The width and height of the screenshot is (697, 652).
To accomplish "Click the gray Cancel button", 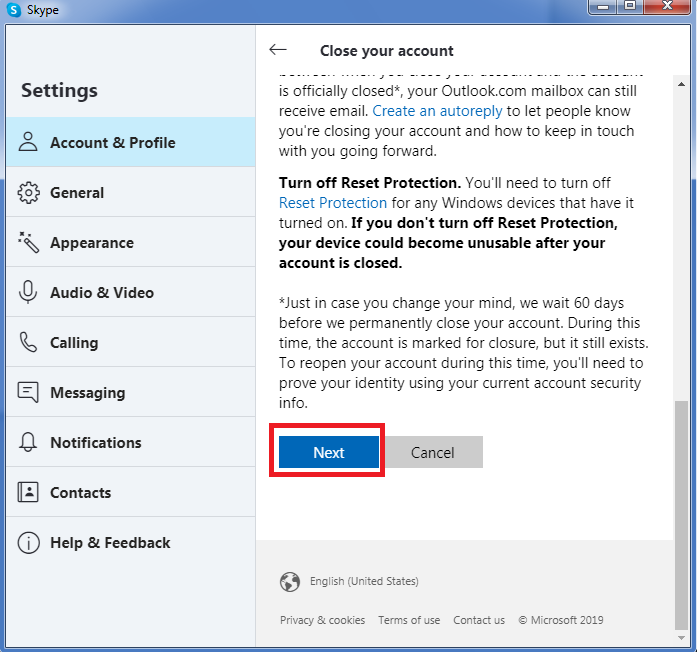I will pos(432,452).
